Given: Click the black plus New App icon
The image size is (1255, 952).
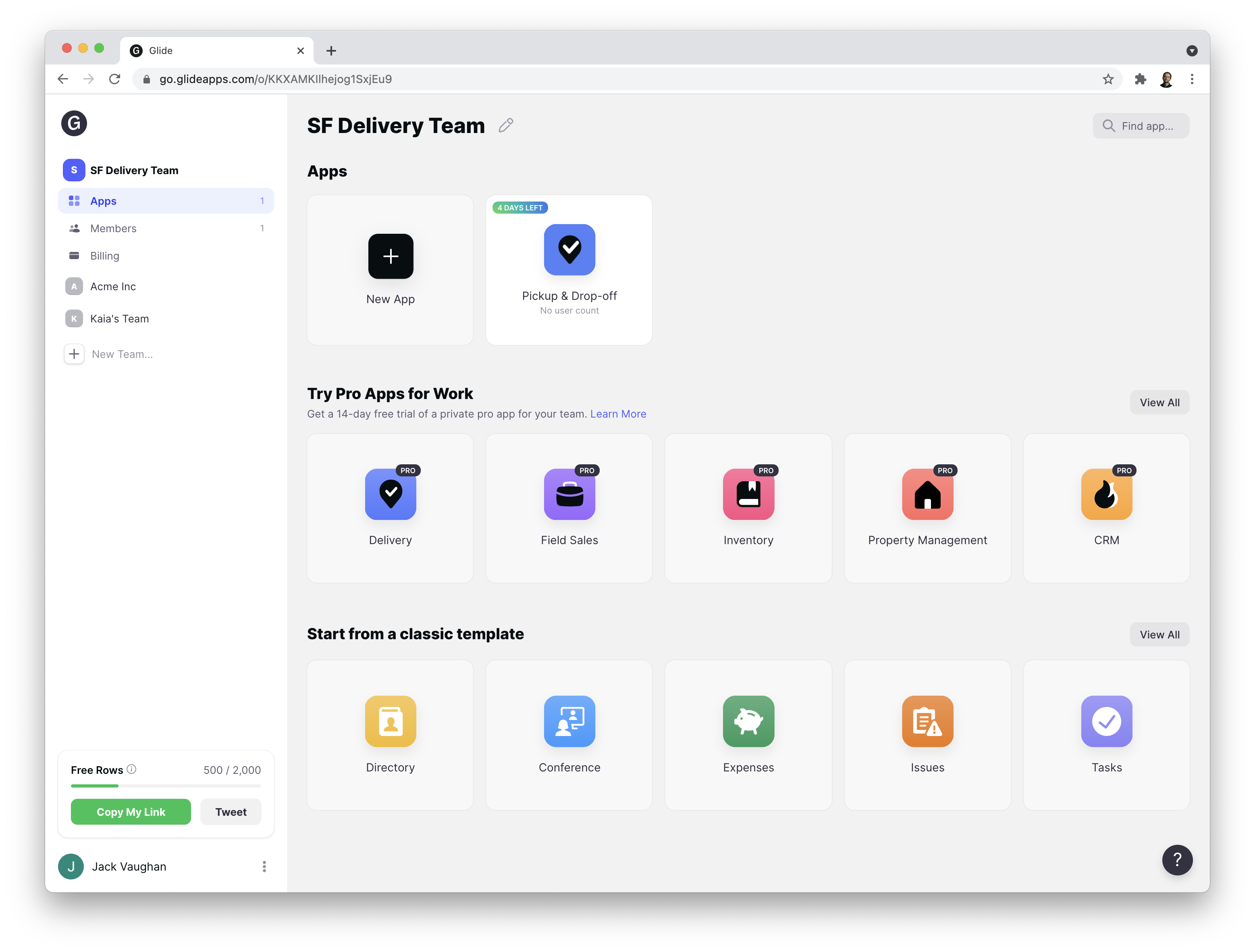Looking at the screenshot, I should [x=391, y=256].
